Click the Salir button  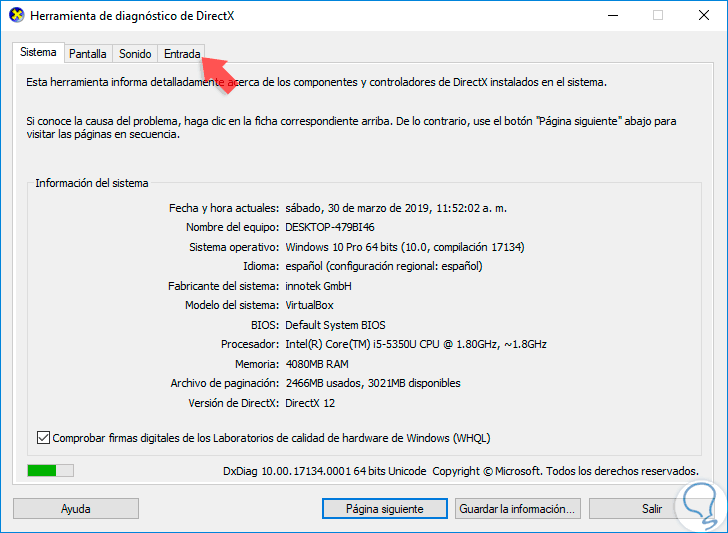pos(652,509)
